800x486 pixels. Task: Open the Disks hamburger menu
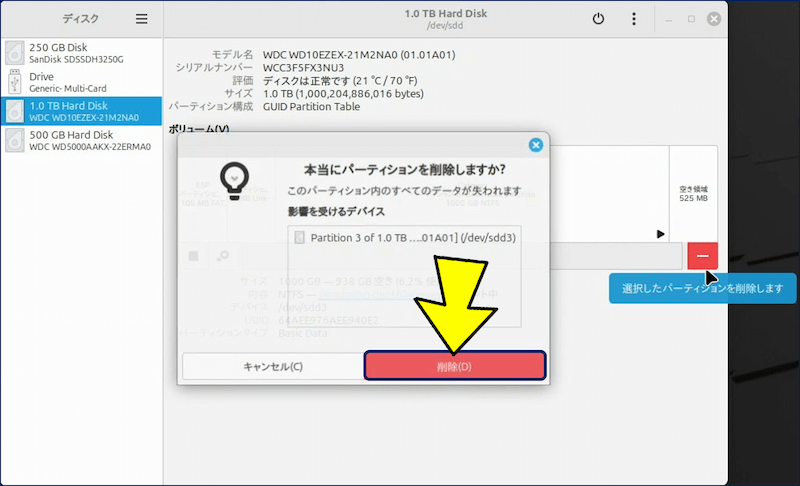tap(142, 19)
